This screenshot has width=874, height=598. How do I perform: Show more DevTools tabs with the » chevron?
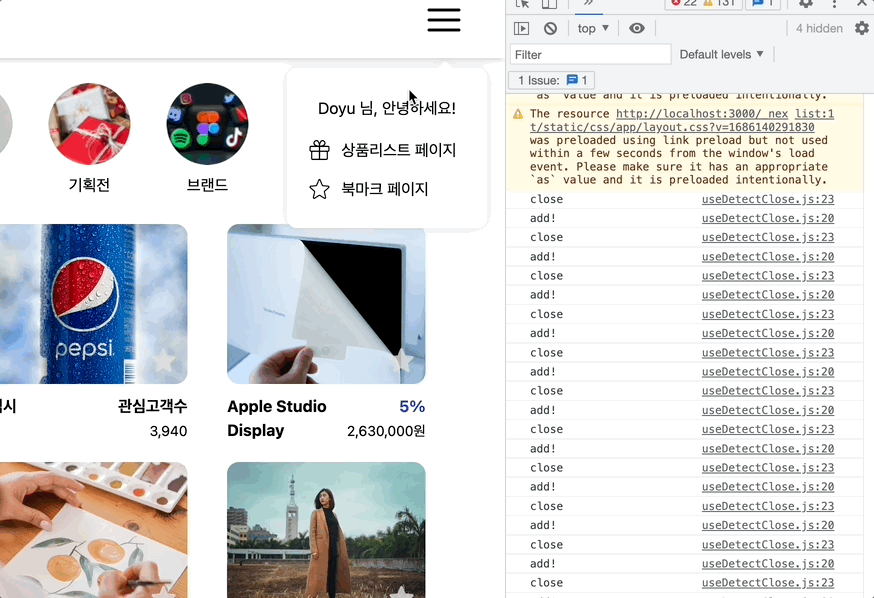(588, 3)
